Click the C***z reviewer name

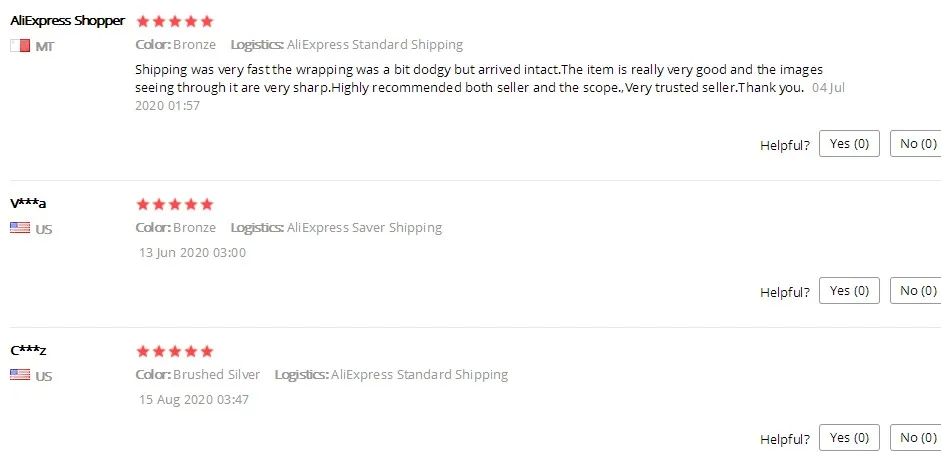[x=29, y=351]
